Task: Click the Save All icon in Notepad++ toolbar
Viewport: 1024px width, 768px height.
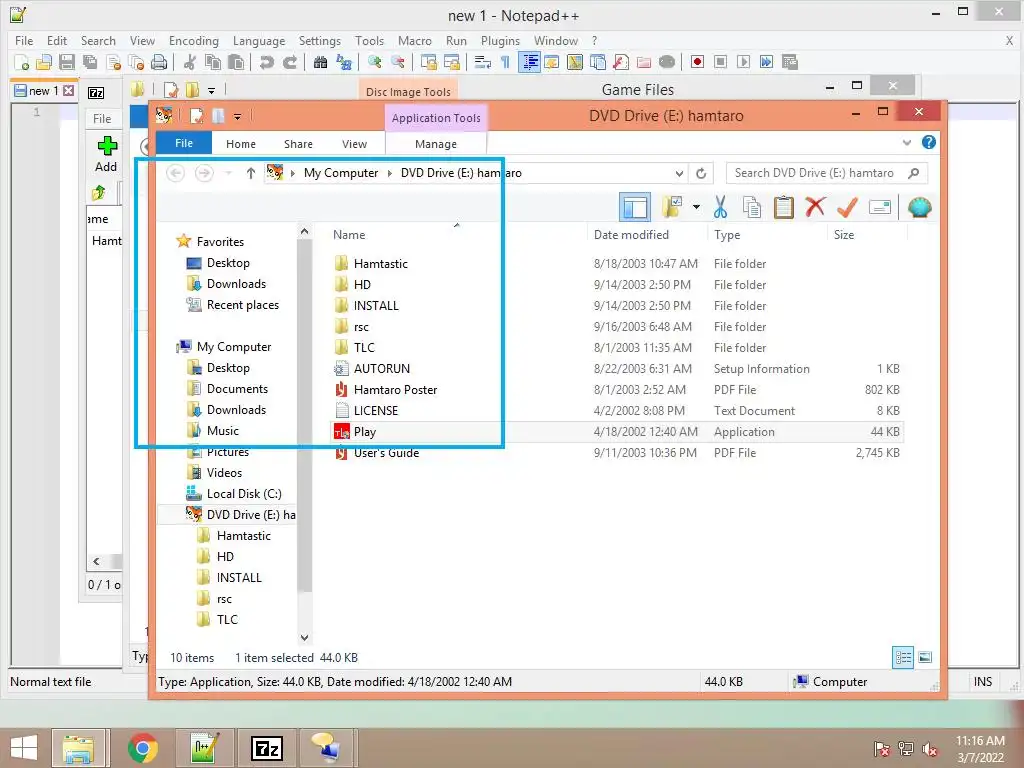Action: [90, 62]
